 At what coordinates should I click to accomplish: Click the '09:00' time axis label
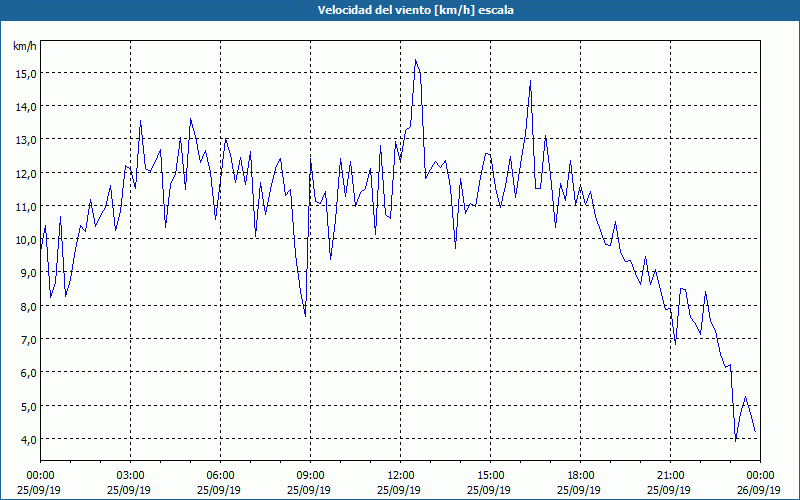(x=310, y=476)
